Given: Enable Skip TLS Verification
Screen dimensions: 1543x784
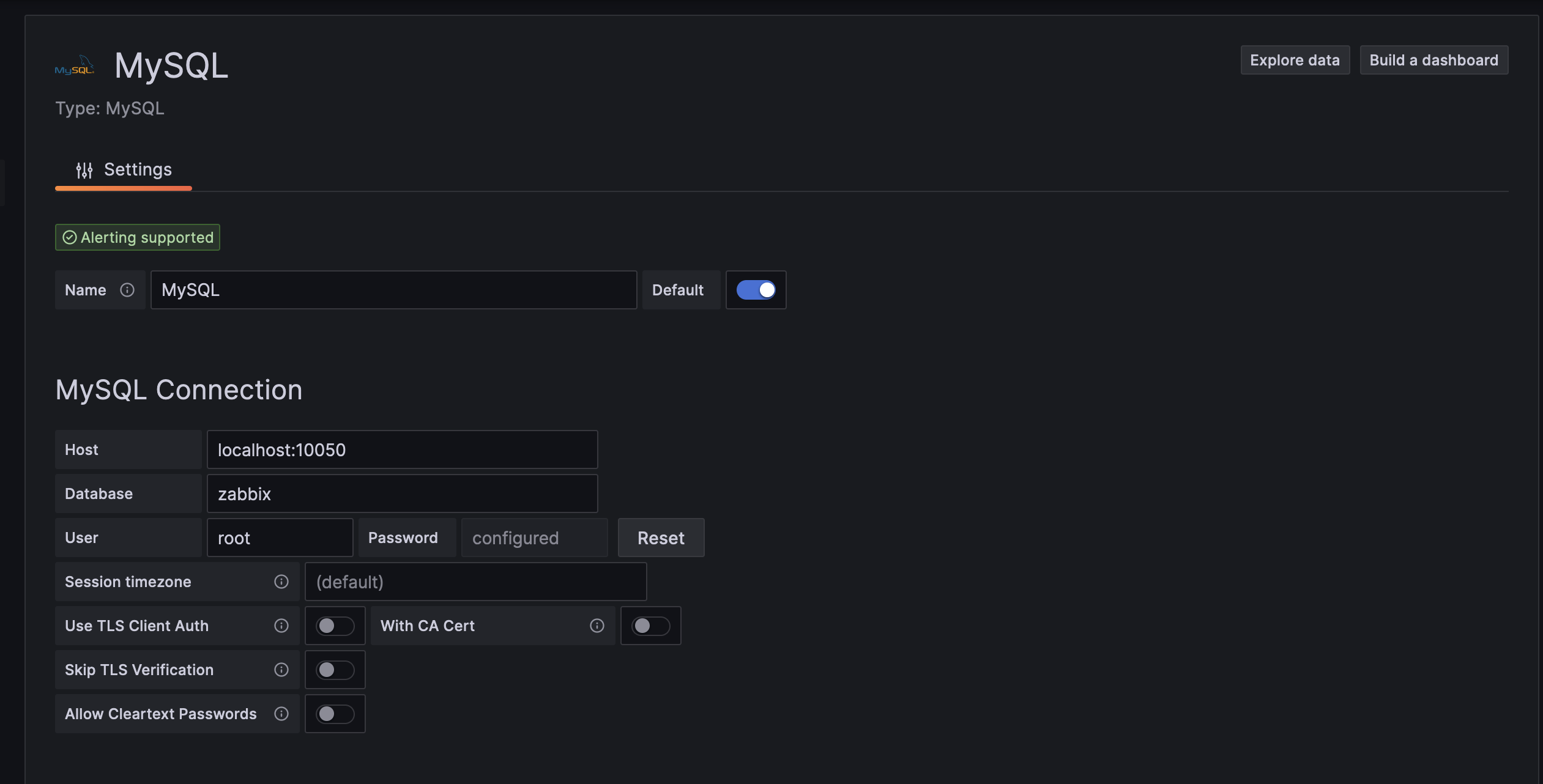Looking at the screenshot, I should click(335, 670).
